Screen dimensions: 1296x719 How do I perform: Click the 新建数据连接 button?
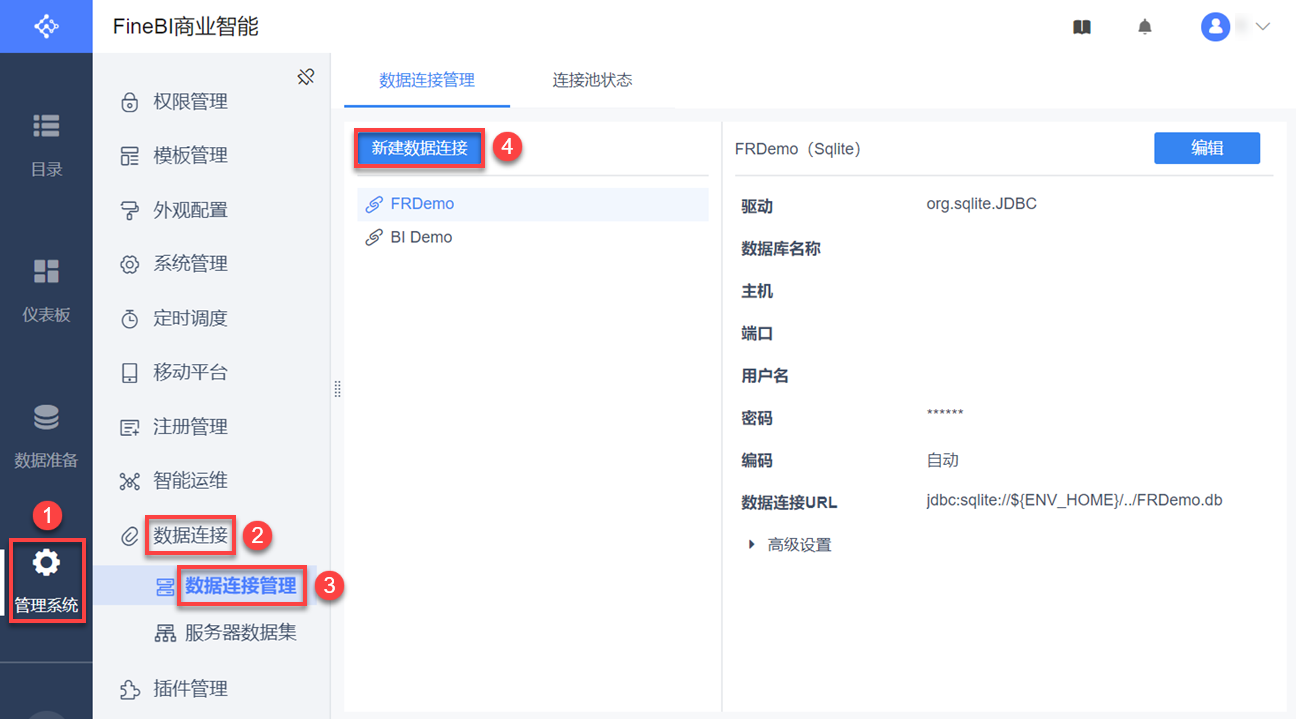pyautogui.click(x=420, y=148)
